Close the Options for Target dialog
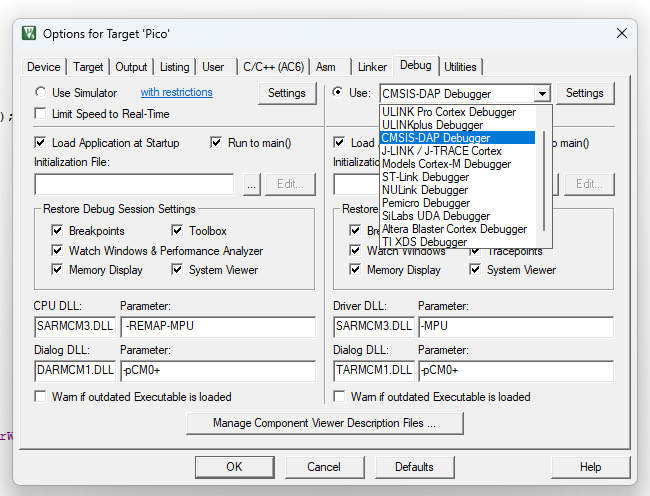The width and height of the screenshot is (650, 496). (621, 33)
